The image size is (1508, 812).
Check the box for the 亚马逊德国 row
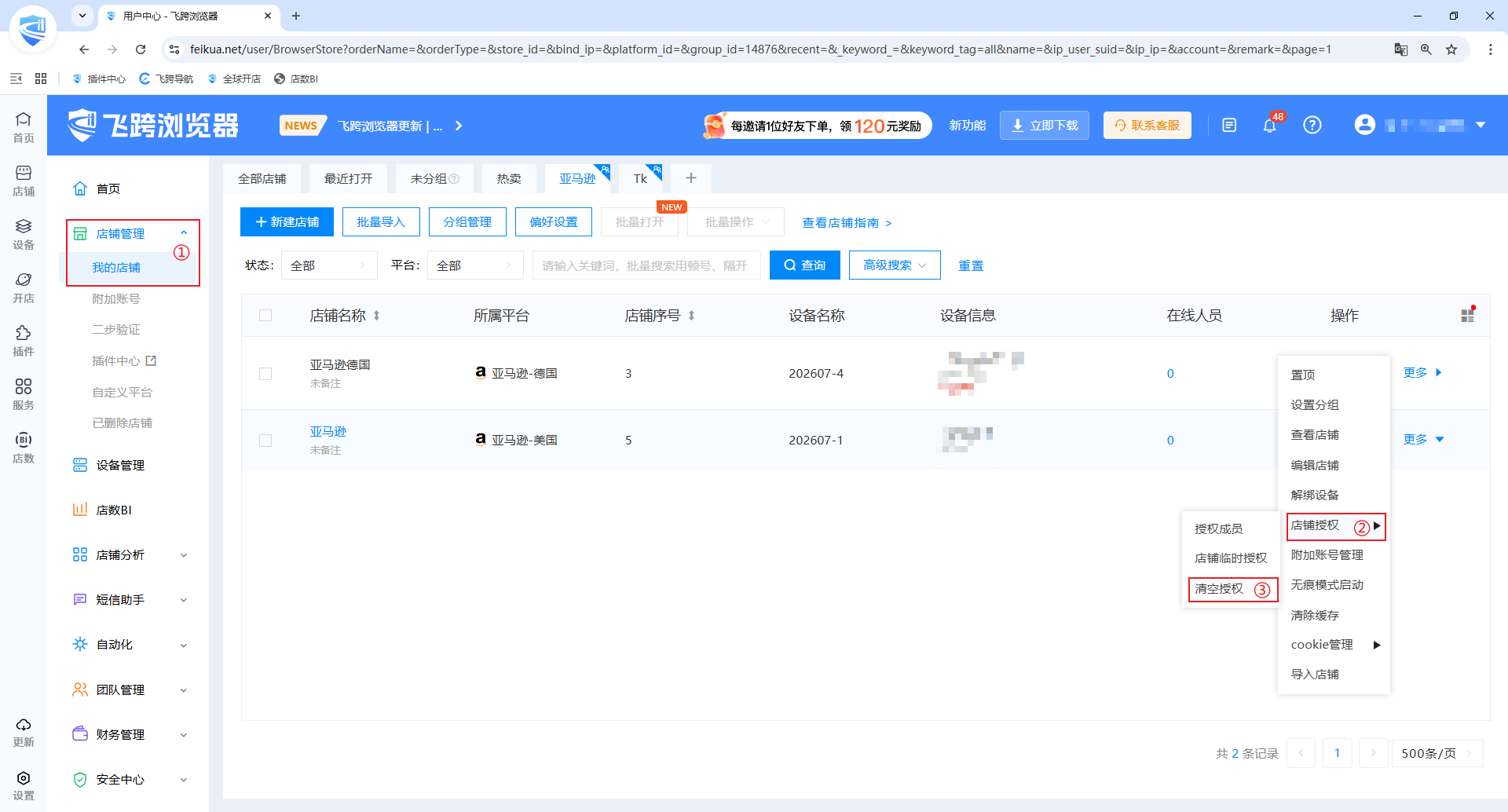pyautogui.click(x=265, y=374)
